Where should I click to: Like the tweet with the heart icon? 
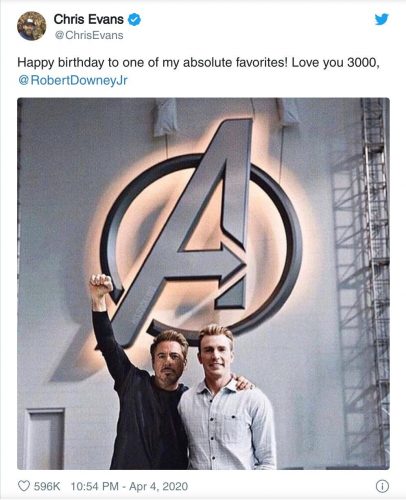point(24,486)
